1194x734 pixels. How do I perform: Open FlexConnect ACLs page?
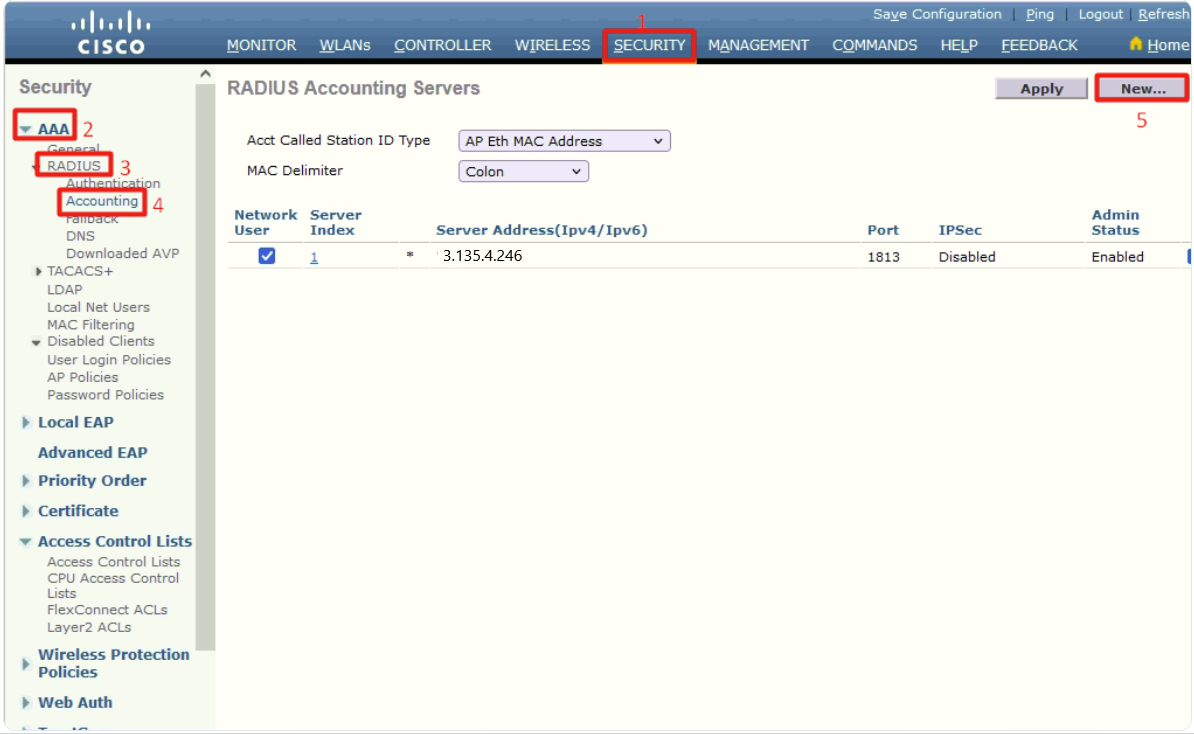click(x=107, y=610)
